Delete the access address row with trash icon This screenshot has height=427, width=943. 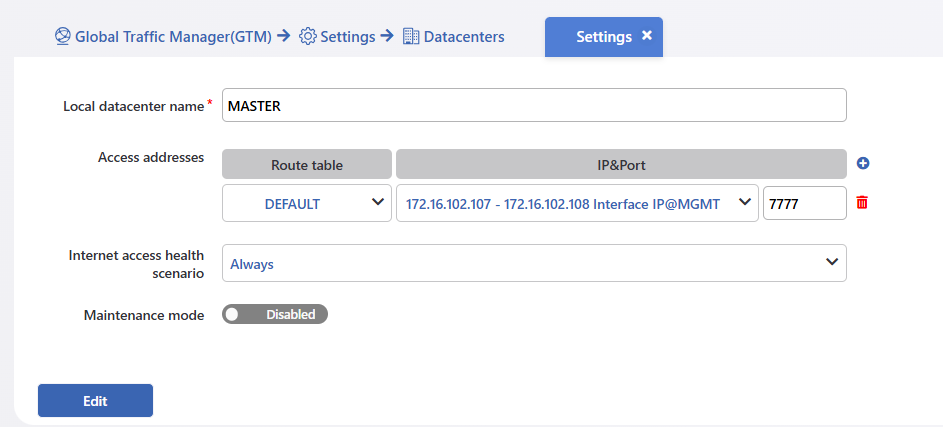point(862,203)
